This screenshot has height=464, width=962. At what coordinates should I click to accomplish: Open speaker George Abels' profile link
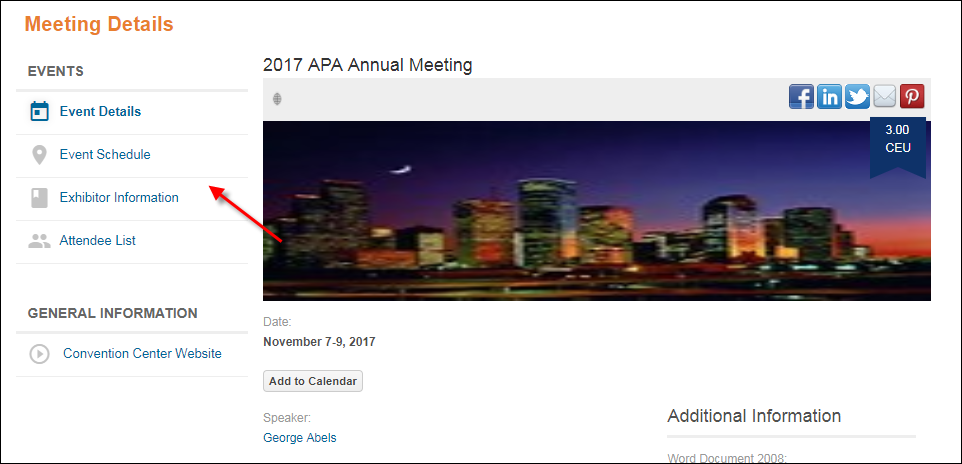coord(299,438)
